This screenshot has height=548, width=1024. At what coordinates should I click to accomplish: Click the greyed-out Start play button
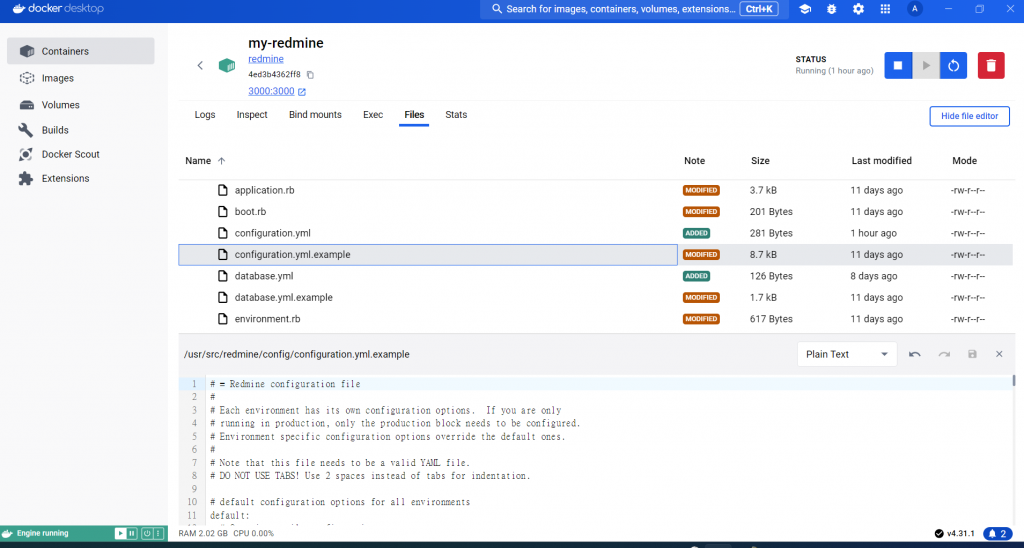point(926,65)
